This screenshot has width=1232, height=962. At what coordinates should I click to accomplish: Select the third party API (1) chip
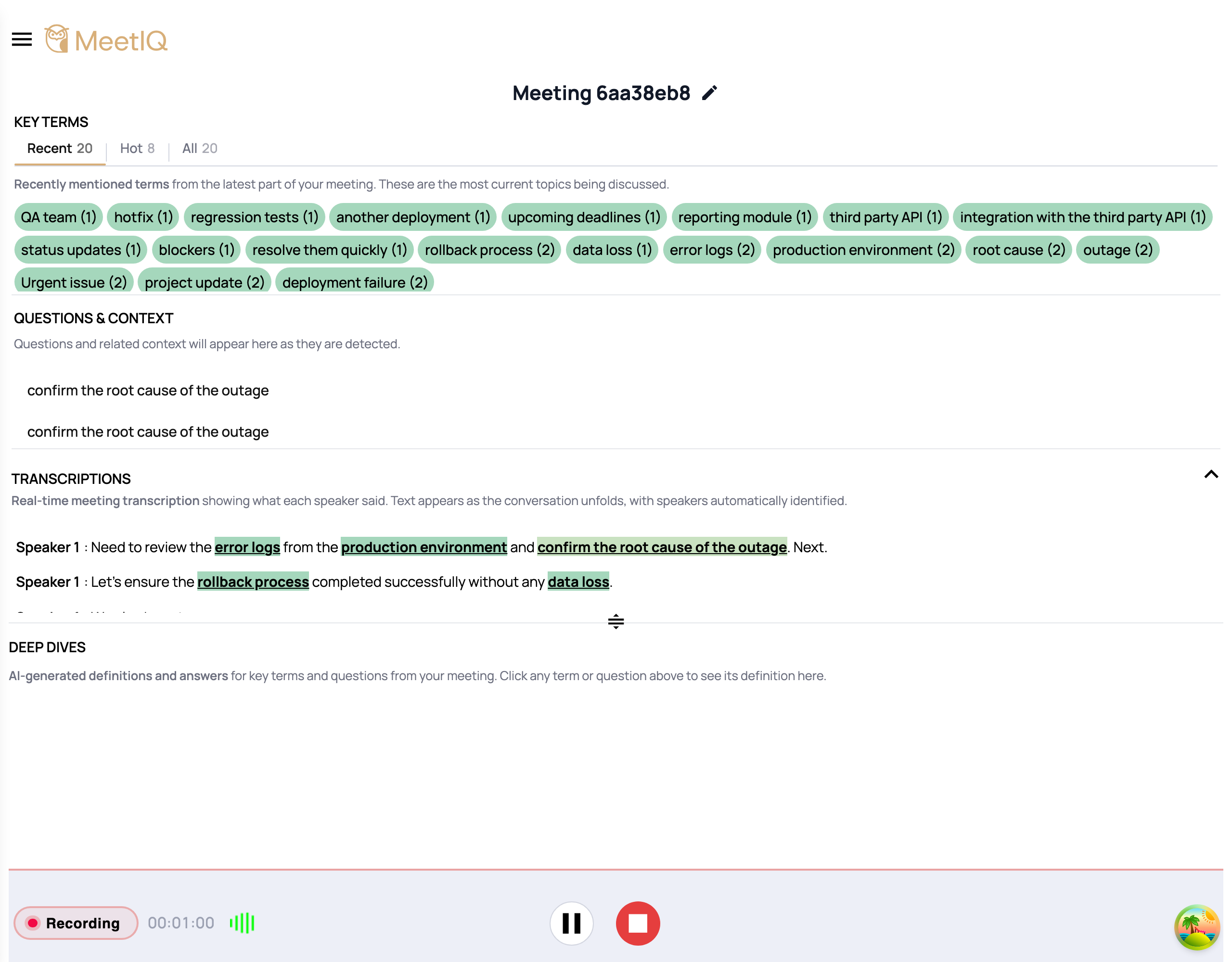[885, 217]
